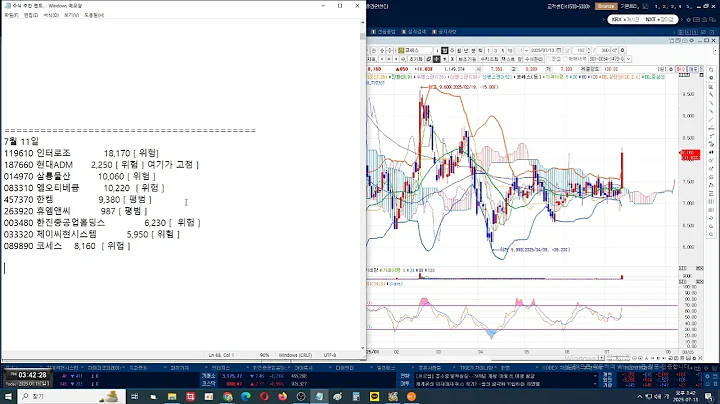Click the 089890 코세스 line in Notepad
This screenshot has width=720, height=404.
(67, 246)
